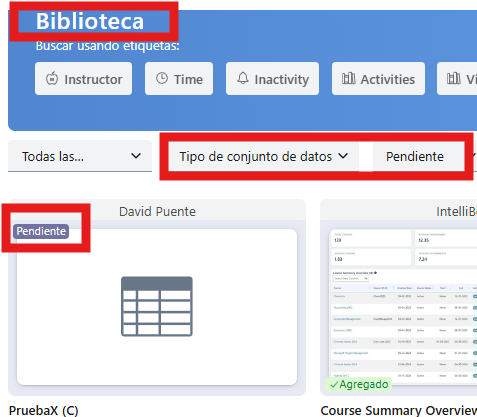Select the Inactivity tag filter
Viewport: 477px width, 417px height.
click(272, 79)
